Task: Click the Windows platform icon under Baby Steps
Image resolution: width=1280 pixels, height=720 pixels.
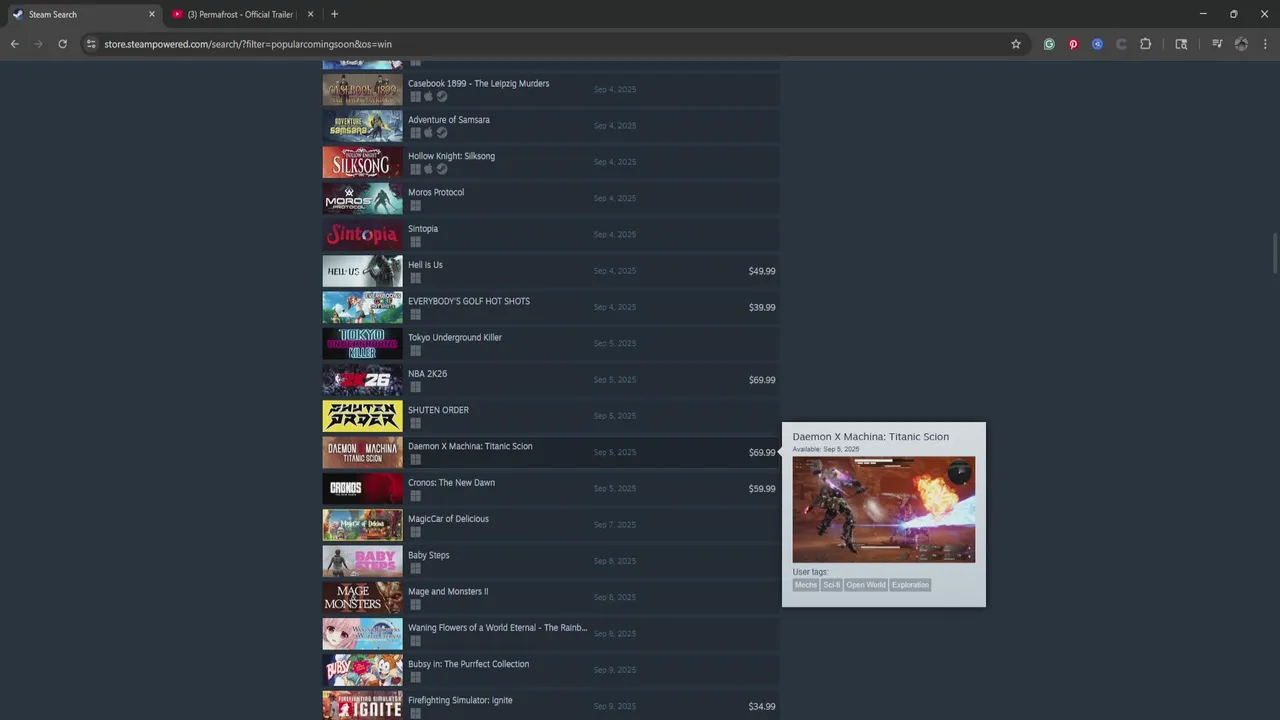Action: (x=415, y=569)
